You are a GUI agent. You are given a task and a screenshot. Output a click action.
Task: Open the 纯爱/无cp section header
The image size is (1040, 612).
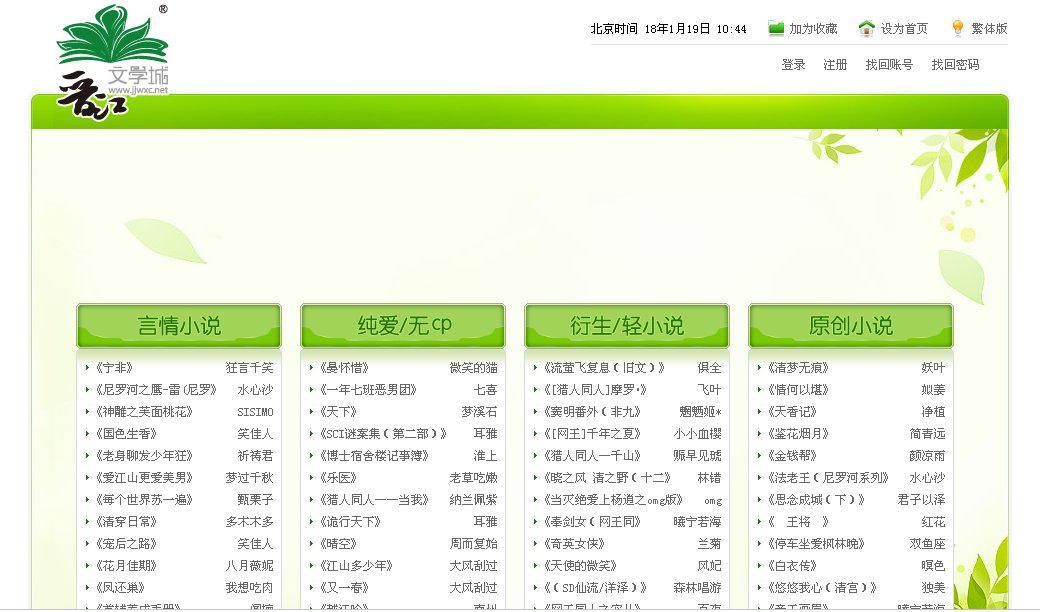[x=402, y=323]
